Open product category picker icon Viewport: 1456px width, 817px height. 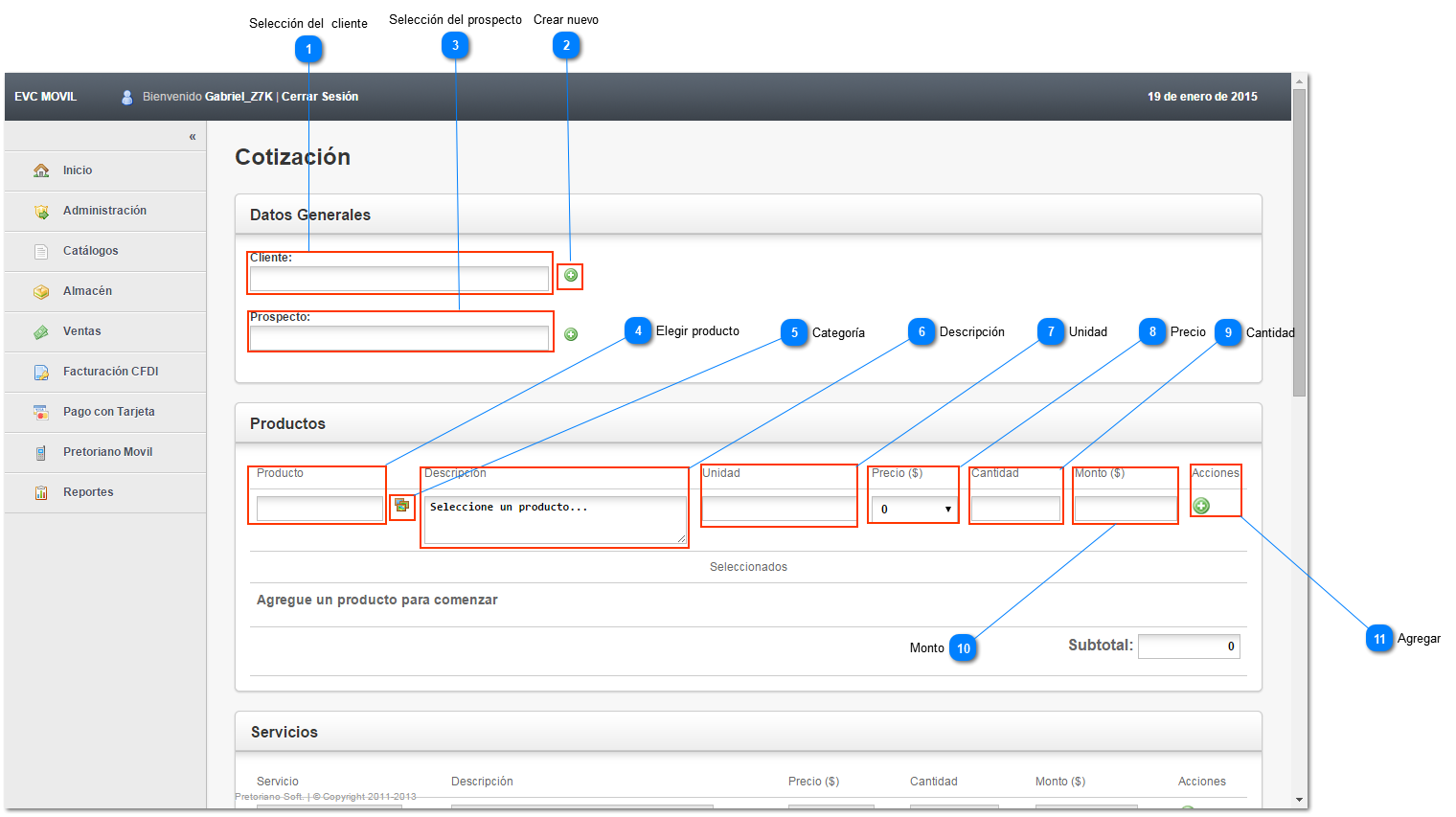pyautogui.click(x=402, y=505)
